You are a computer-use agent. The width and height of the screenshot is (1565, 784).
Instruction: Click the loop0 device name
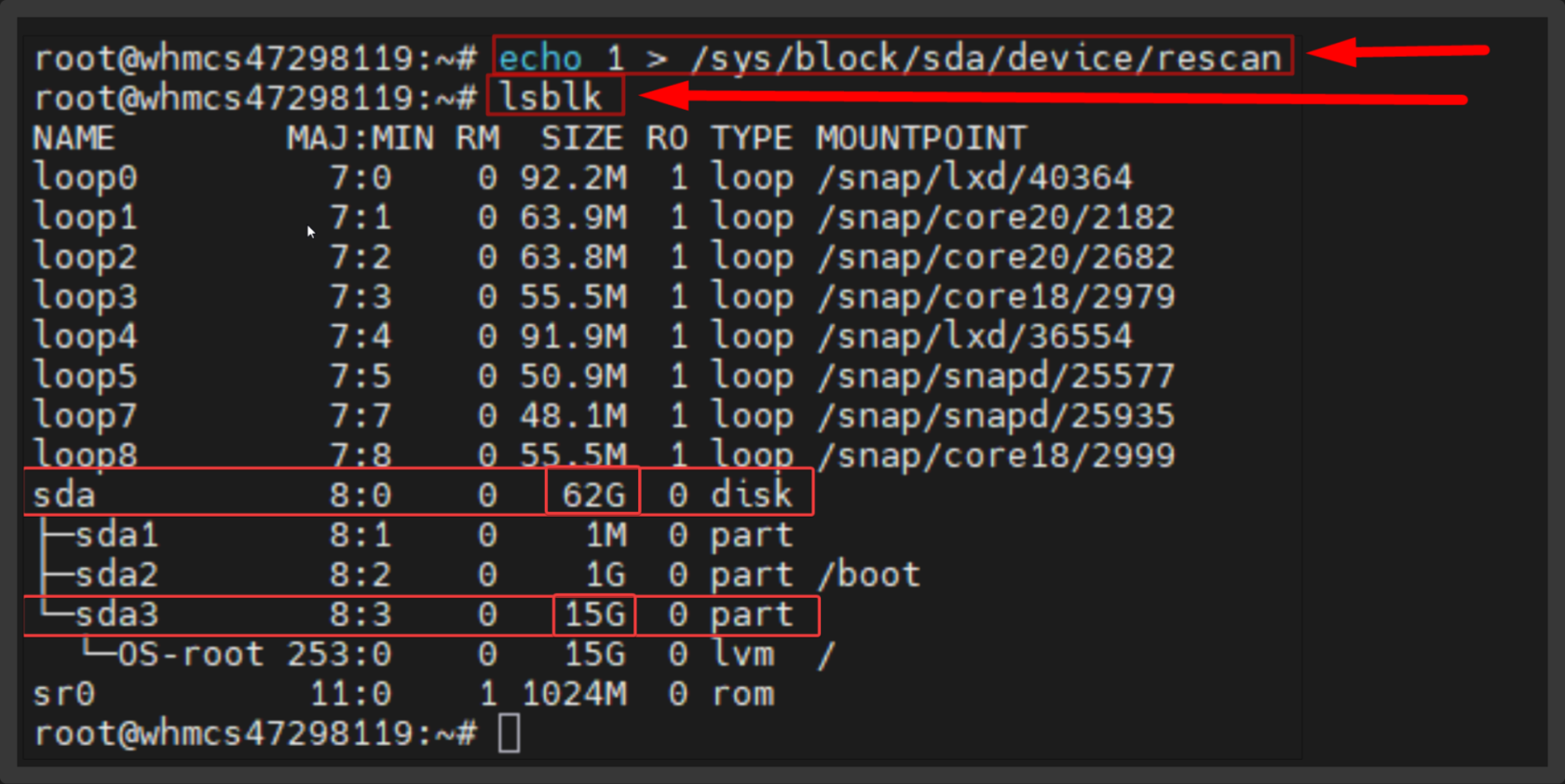86,177
